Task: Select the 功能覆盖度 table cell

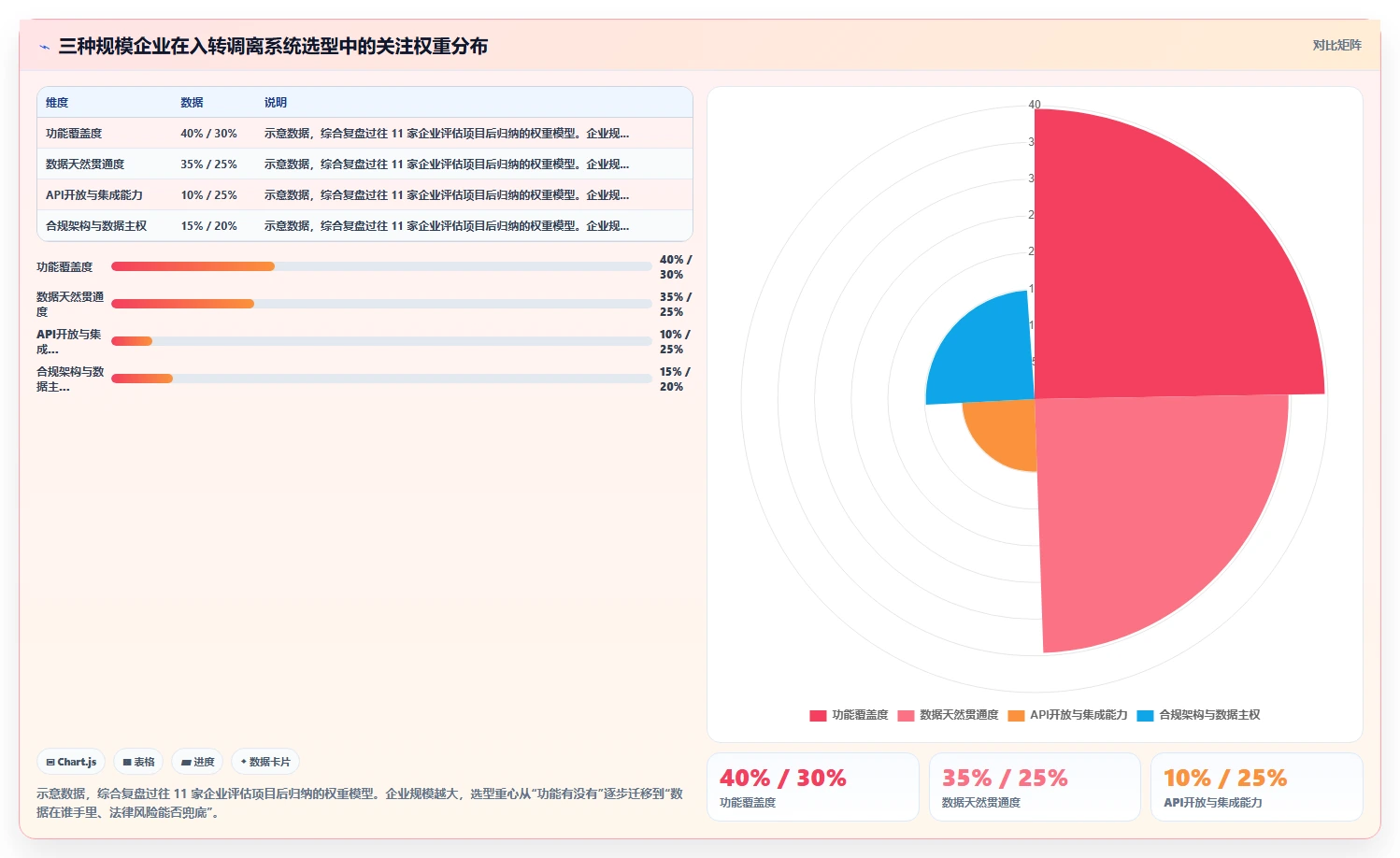Action: (105, 134)
